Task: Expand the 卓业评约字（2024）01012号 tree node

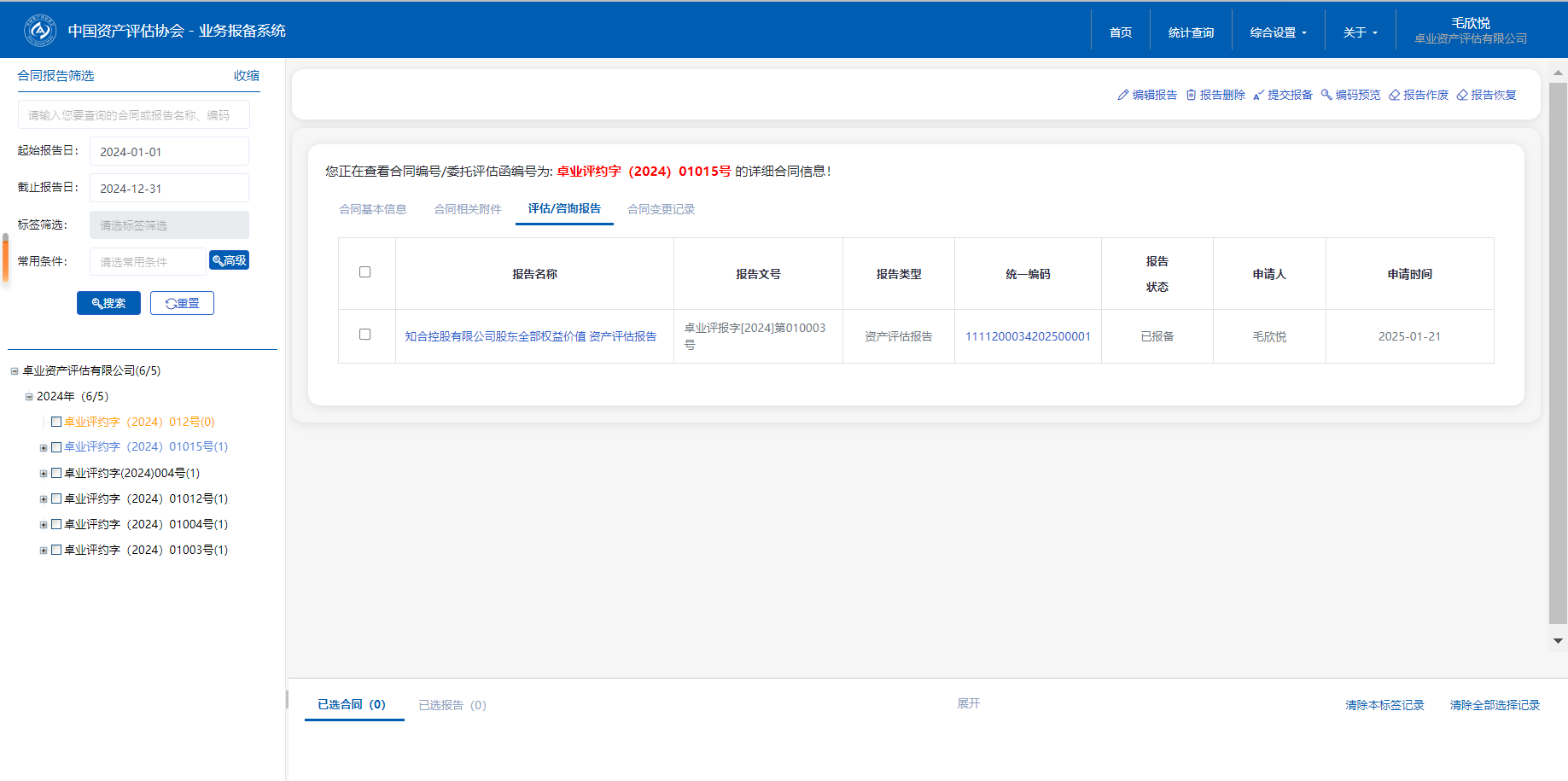Action: click(44, 499)
